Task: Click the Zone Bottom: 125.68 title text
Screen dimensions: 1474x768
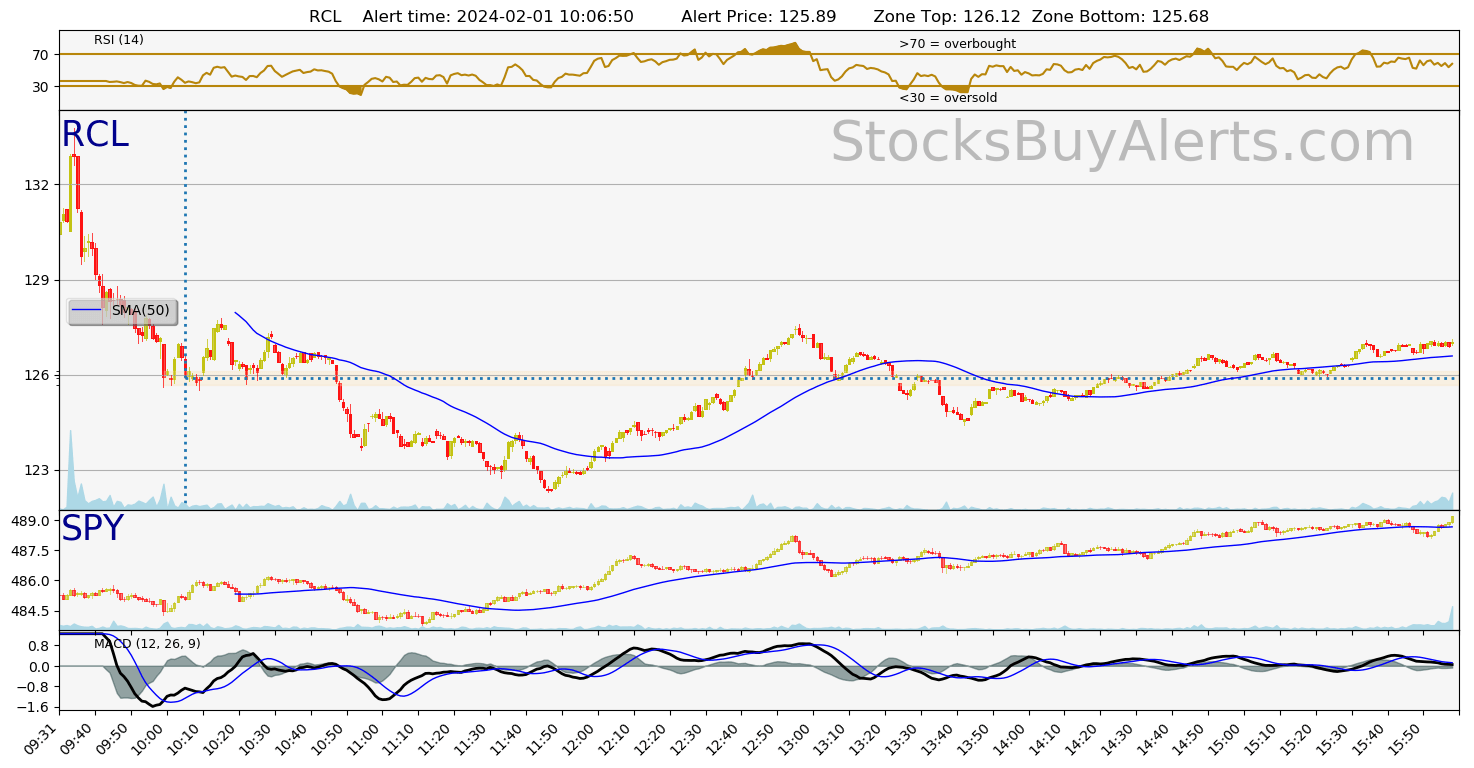Action: click(1120, 16)
